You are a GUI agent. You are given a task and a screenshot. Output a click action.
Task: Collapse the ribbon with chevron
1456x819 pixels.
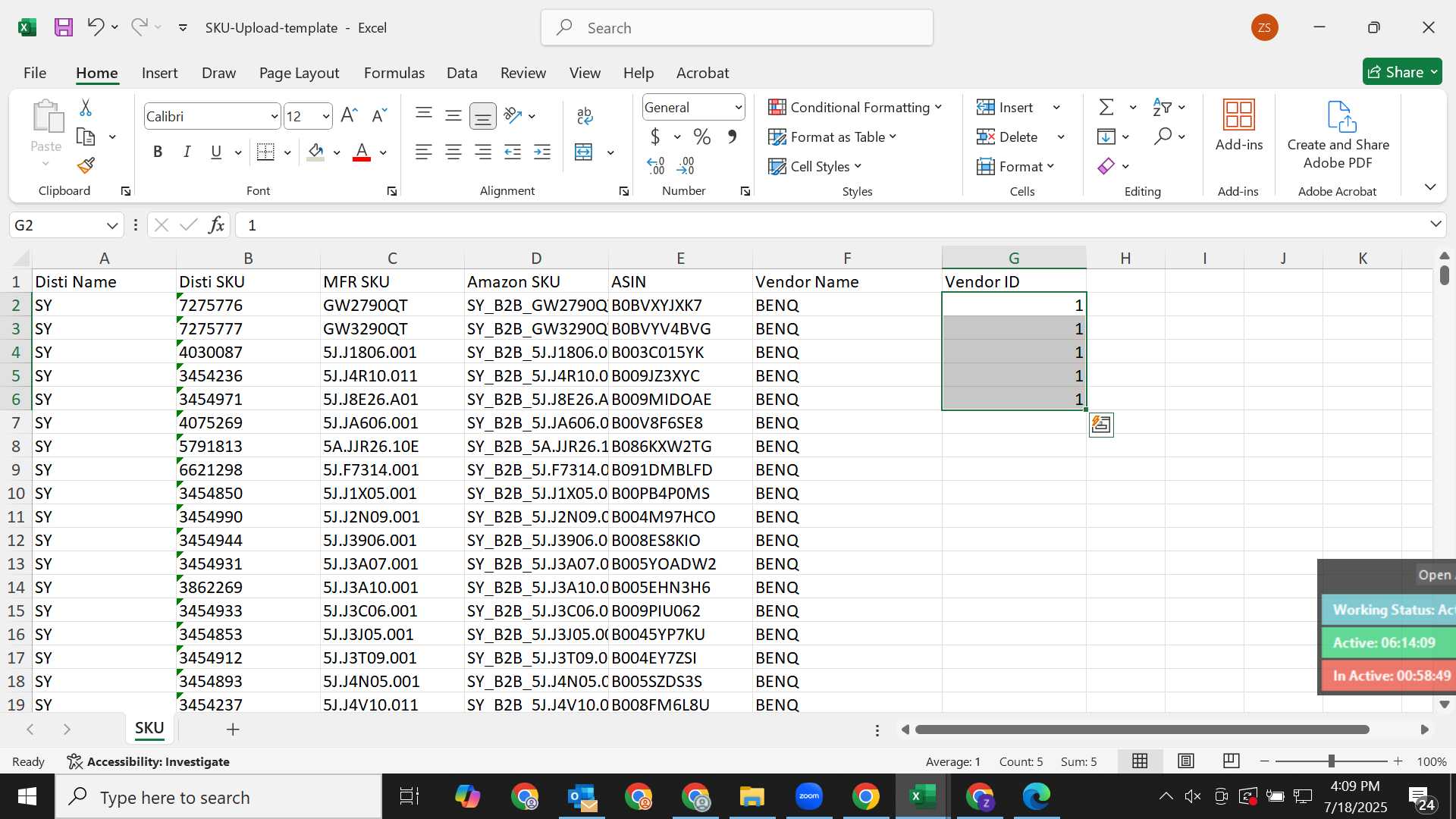[1430, 187]
